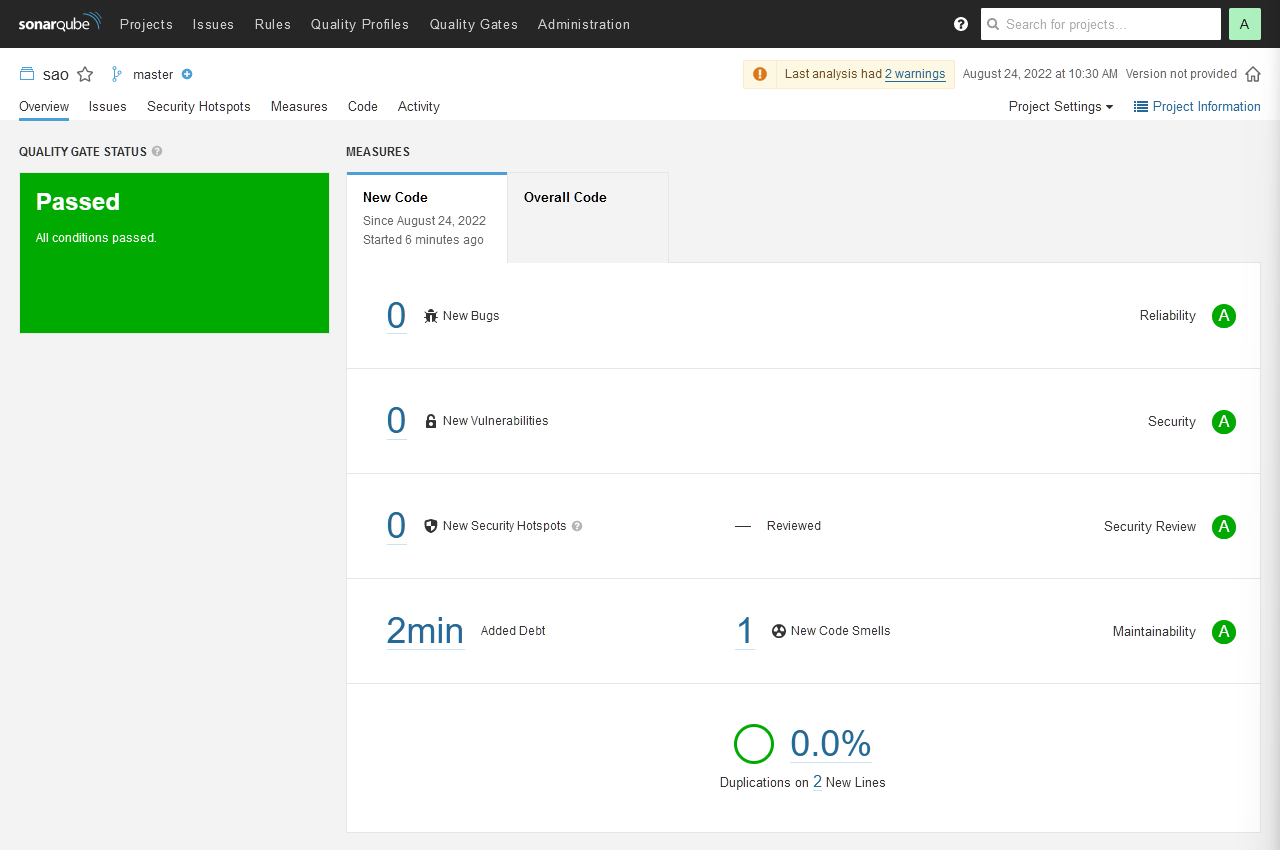Click the 2min Added Debt value

(x=425, y=631)
